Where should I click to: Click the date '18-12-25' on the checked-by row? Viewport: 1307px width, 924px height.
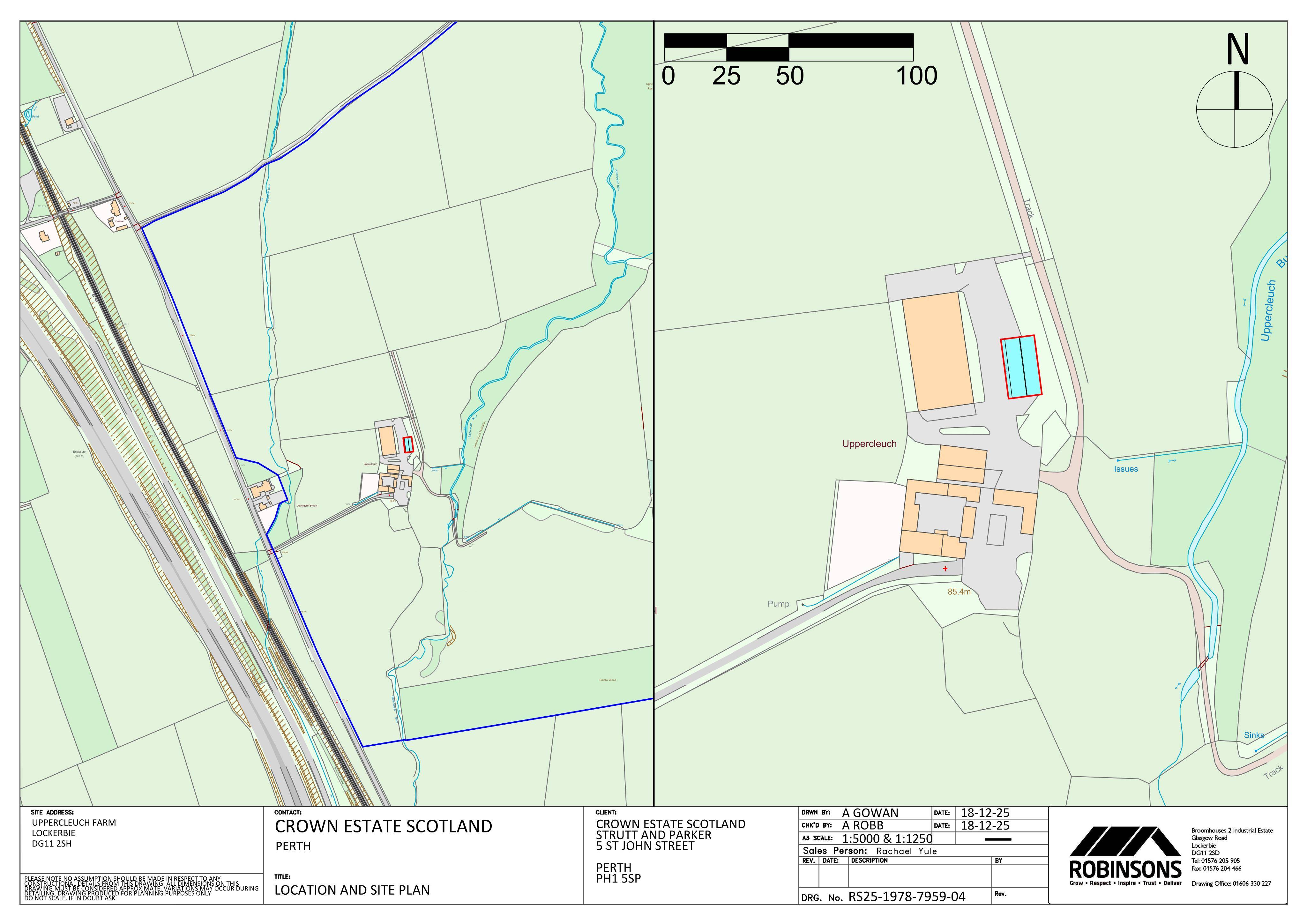[985, 825]
